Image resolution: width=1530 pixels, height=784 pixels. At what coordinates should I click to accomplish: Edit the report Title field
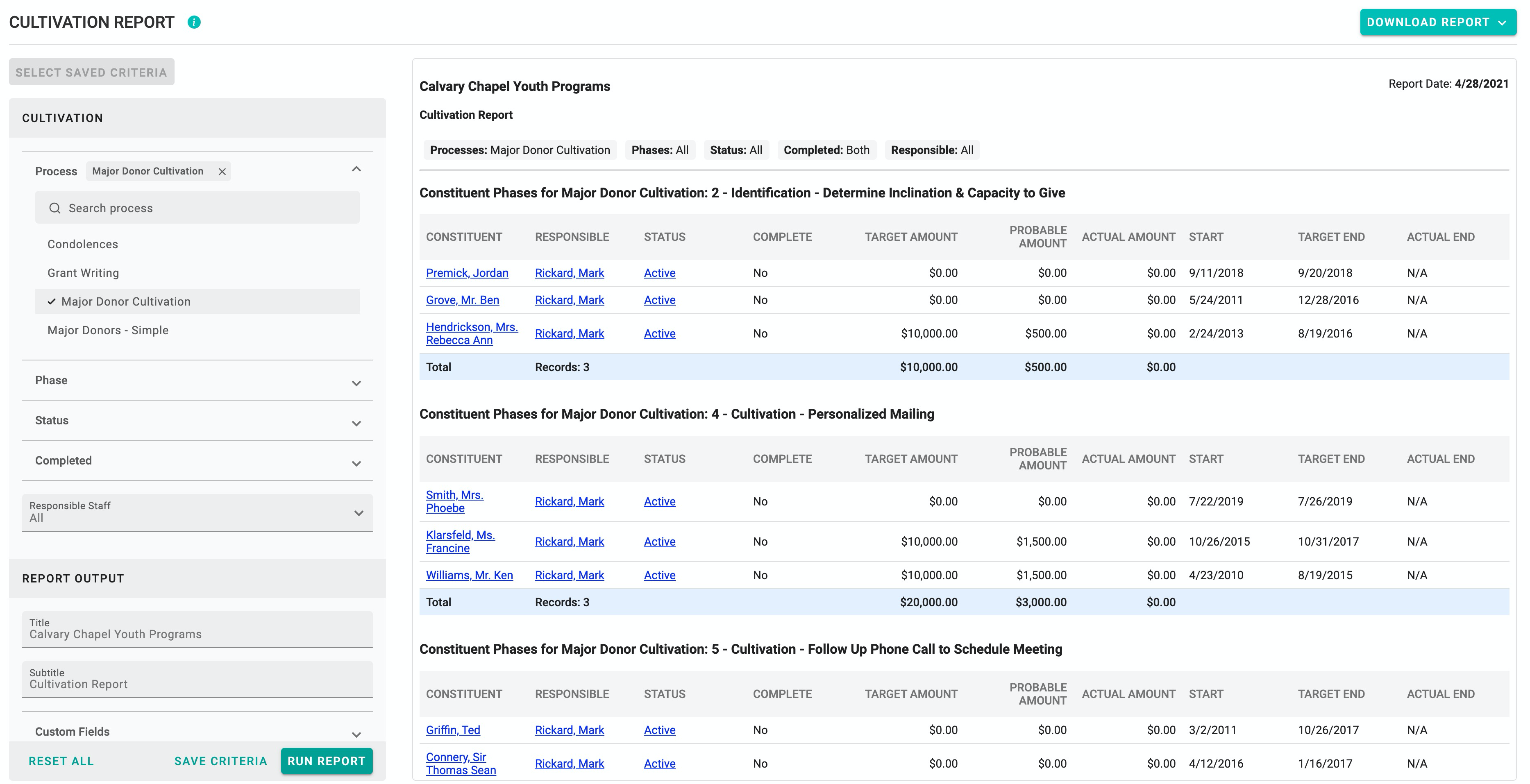point(197,629)
